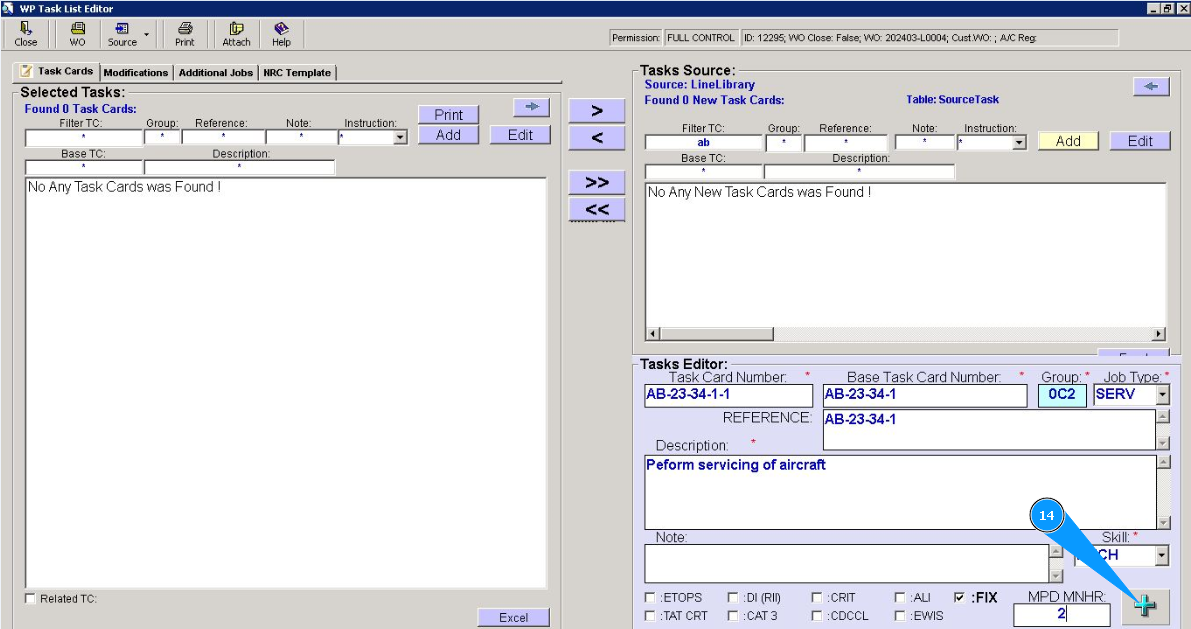Screen dimensions: 1191x629
Task: Click the MPD MNHR input field
Action: click(x=1060, y=614)
